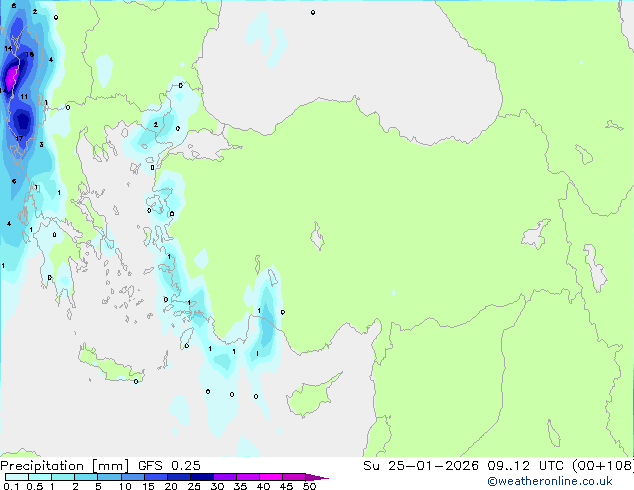The image size is (634, 490).
Task: Click the '17' precipitation value on the map
Action: 19,139
